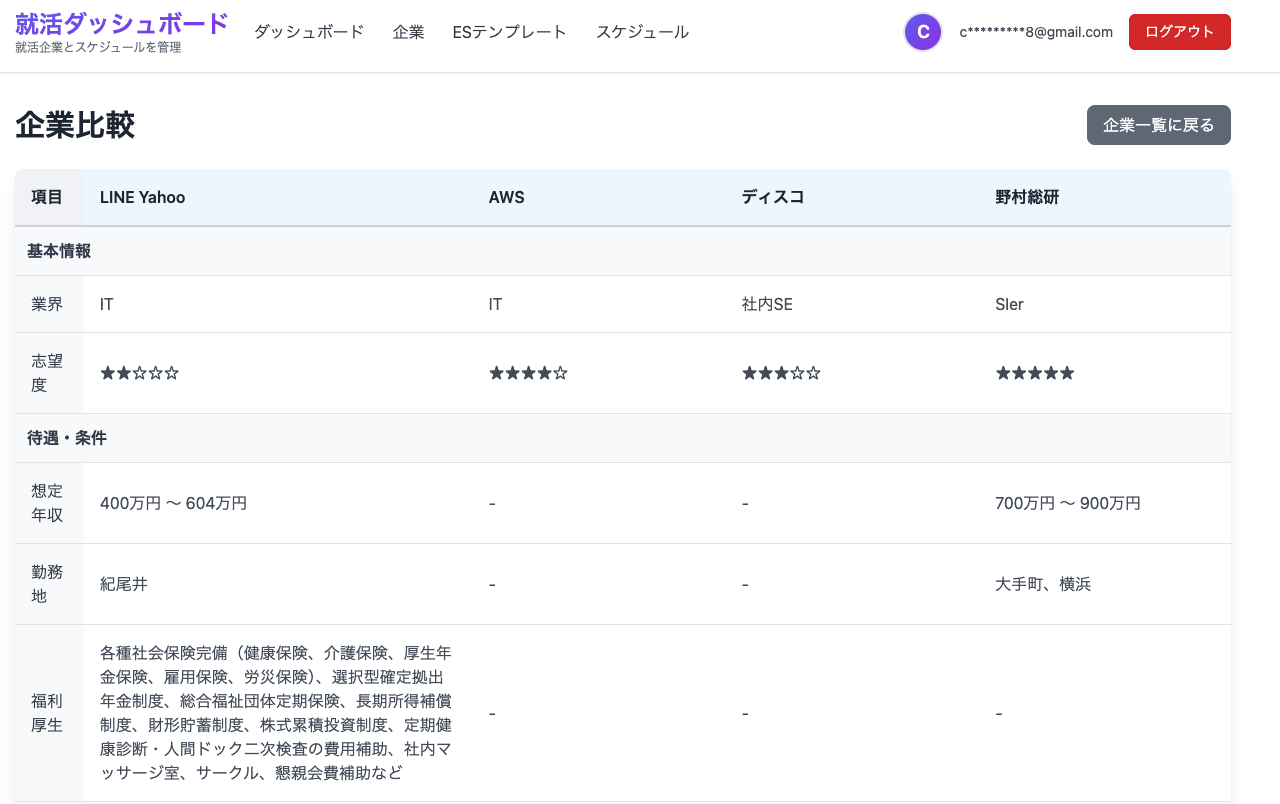This screenshot has width=1280, height=804.
Task: Go to the 企業 navigation item
Action: click(408, 32)
